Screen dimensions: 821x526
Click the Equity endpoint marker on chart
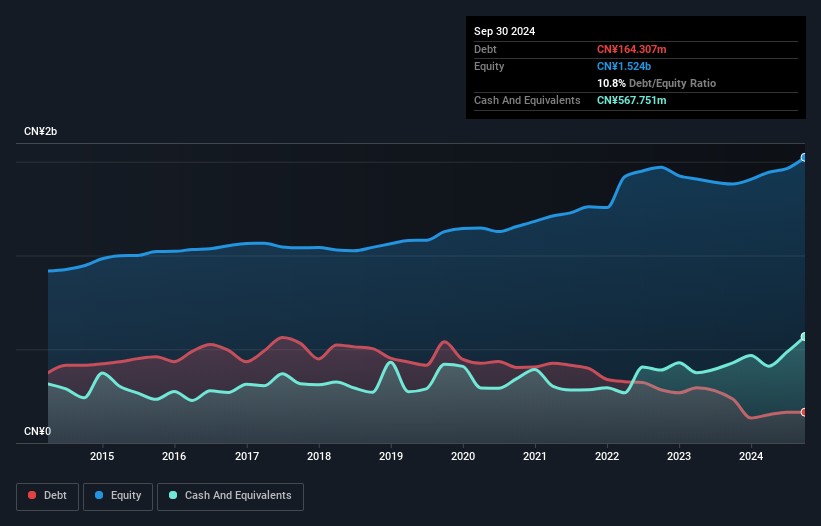(804, 158)
